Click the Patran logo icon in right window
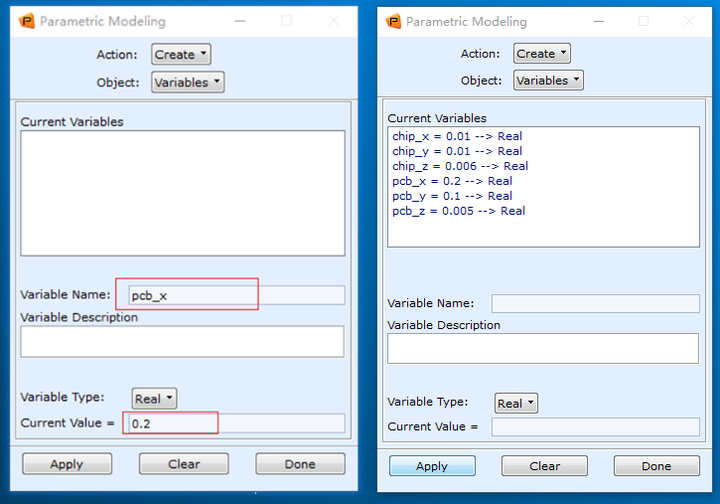The image size is (720, 504). 394,22
